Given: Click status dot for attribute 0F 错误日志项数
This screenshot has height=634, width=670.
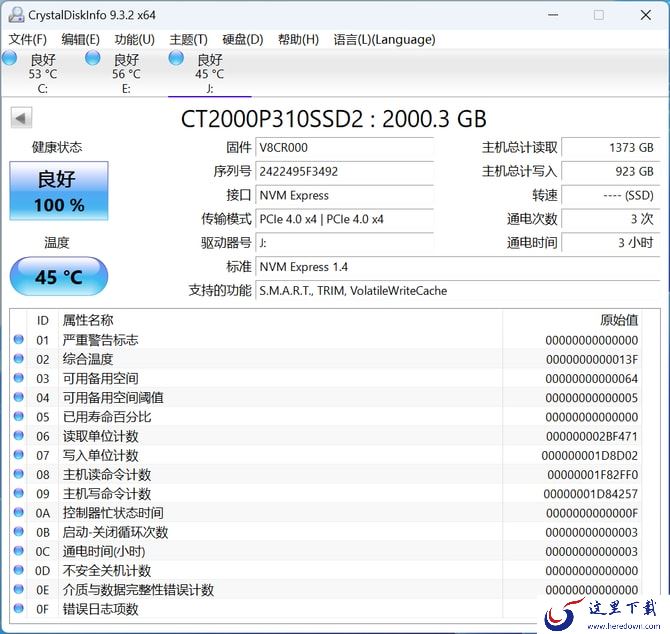Looking at the screenshot, I should coord(18,608).
